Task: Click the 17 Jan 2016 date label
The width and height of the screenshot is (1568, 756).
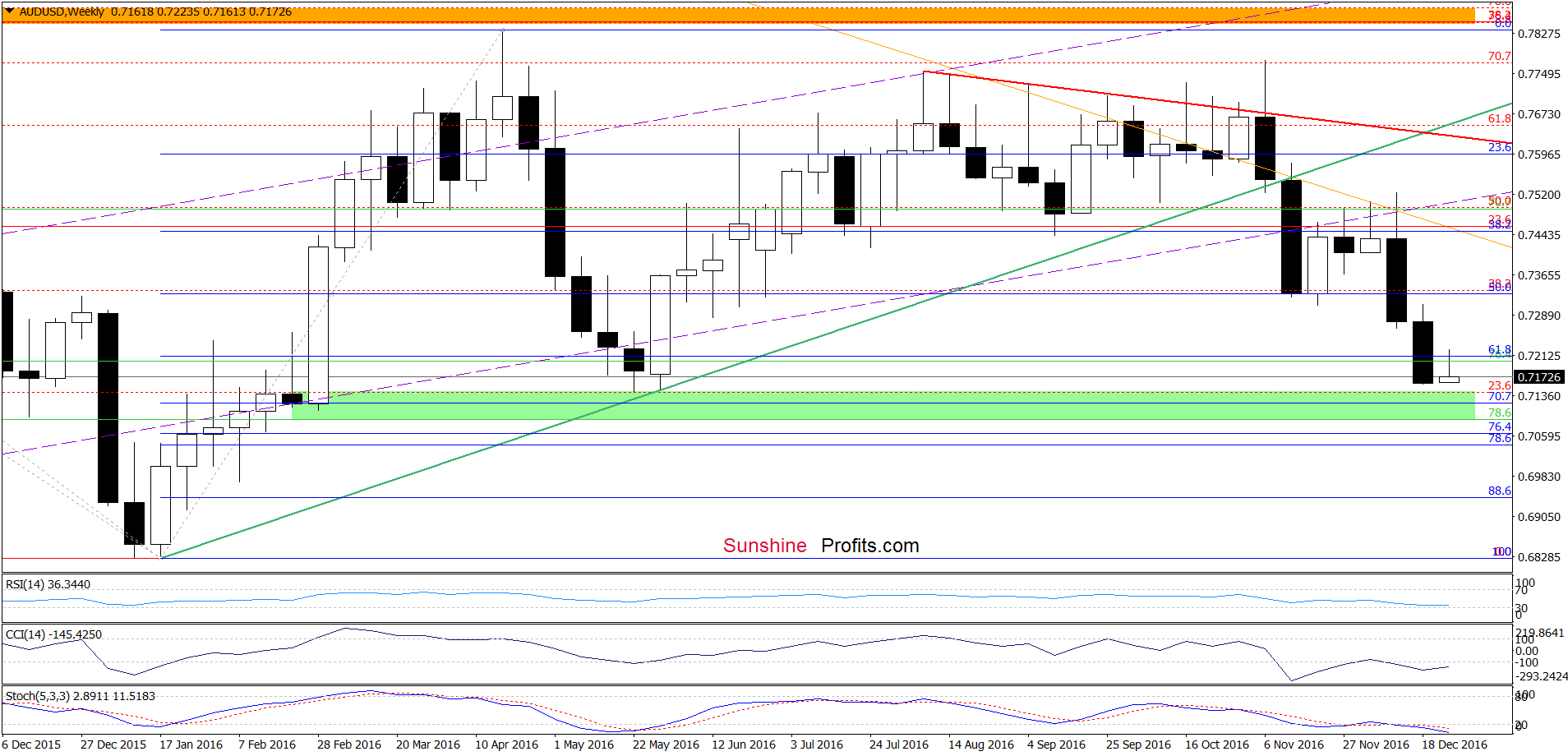Action: (x=191, y=744)
